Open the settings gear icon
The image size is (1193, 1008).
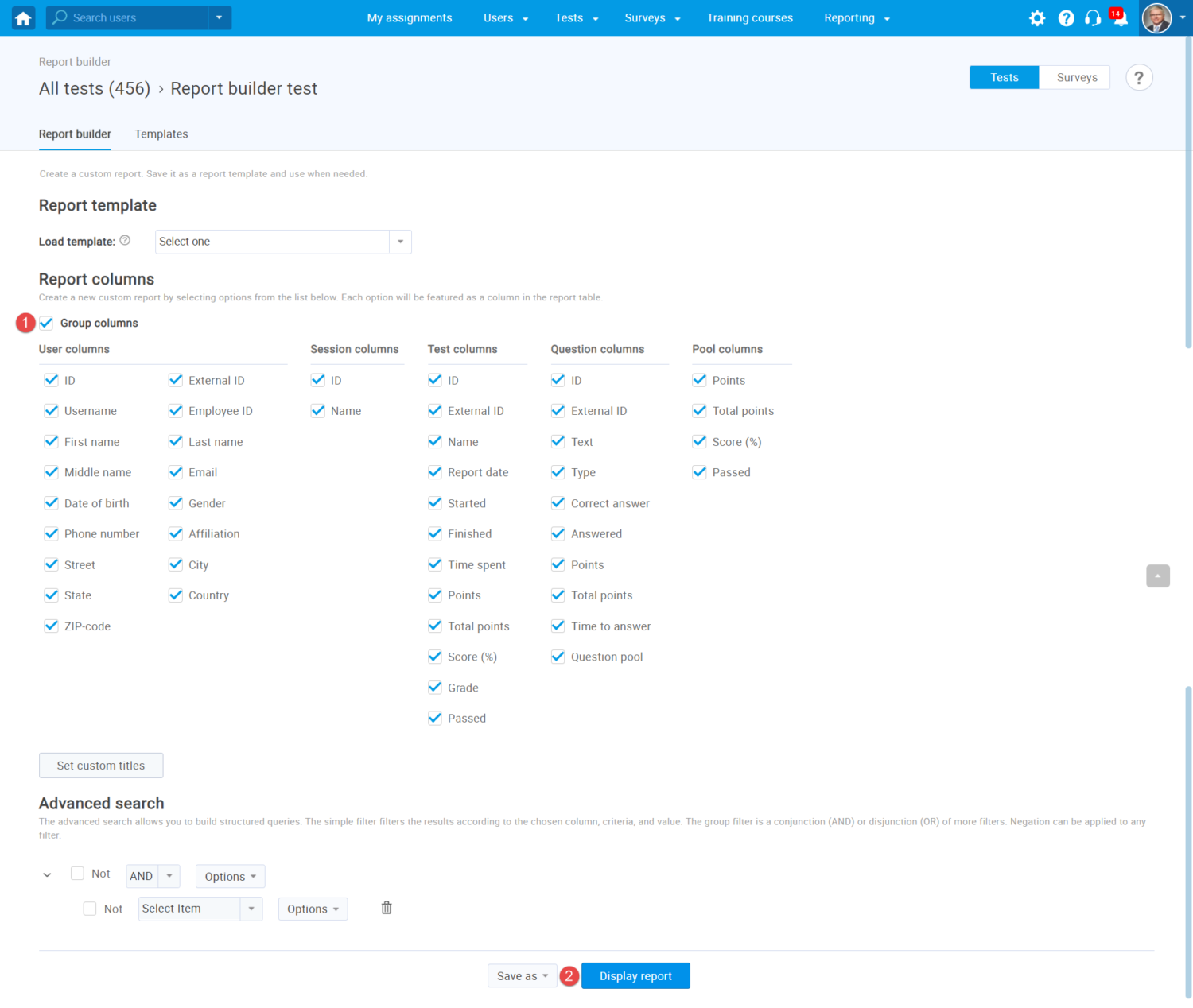(1037, 17)
